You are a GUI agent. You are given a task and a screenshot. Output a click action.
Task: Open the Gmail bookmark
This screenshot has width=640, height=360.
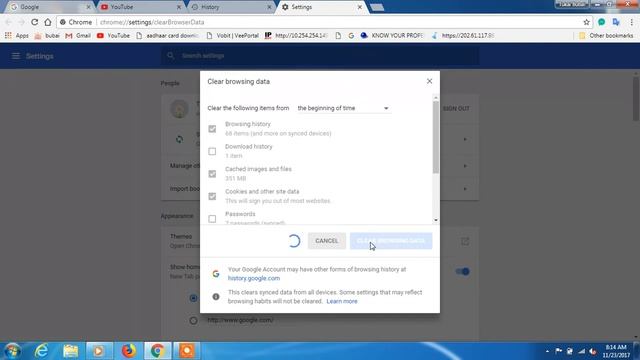point(78,36)
